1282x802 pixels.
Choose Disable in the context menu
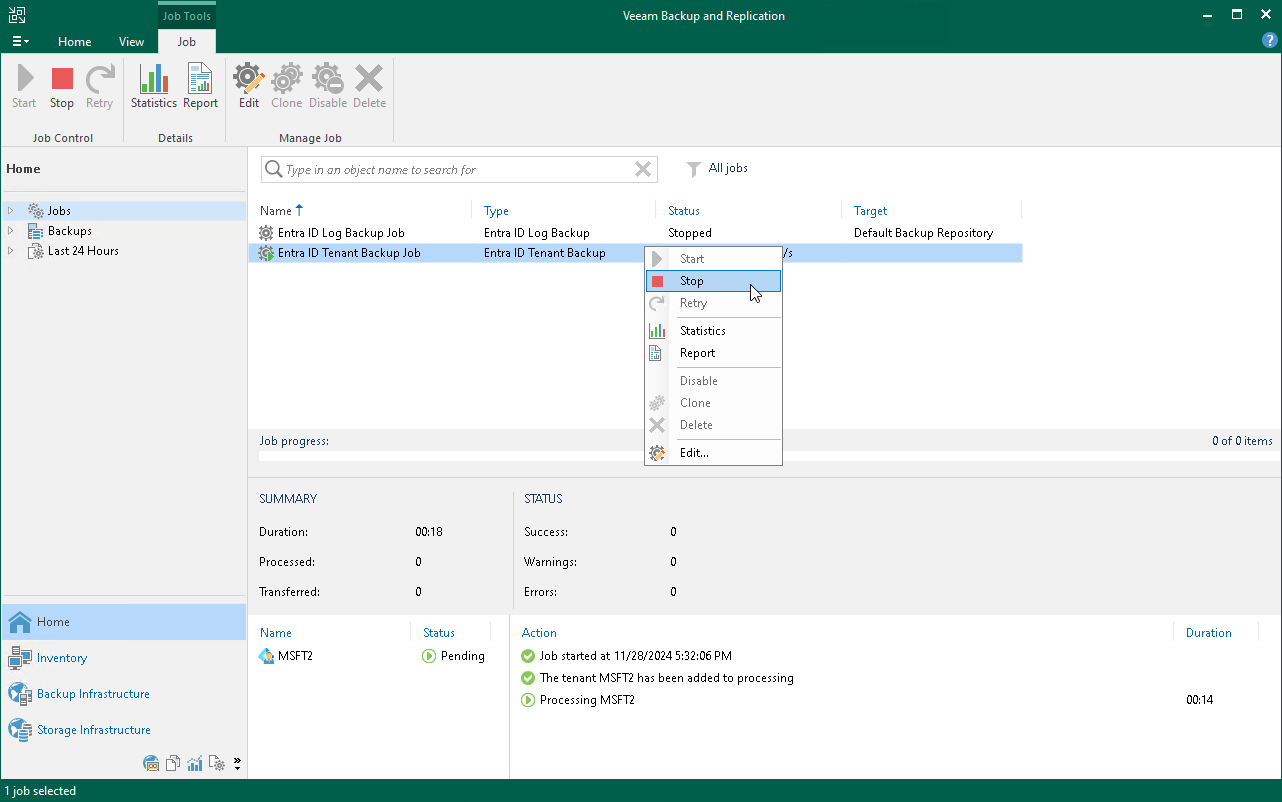pos(713,381)
